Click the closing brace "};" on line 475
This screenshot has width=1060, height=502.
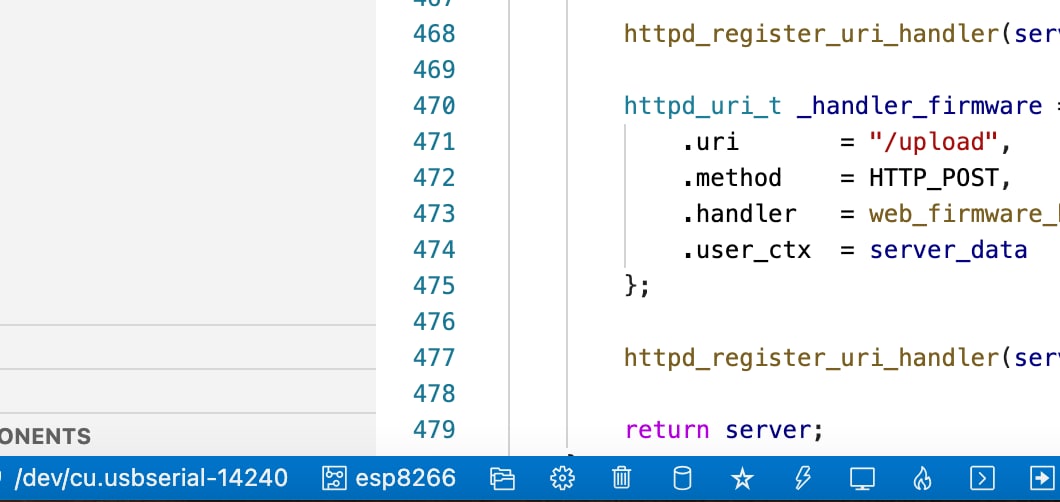point(637,286)
